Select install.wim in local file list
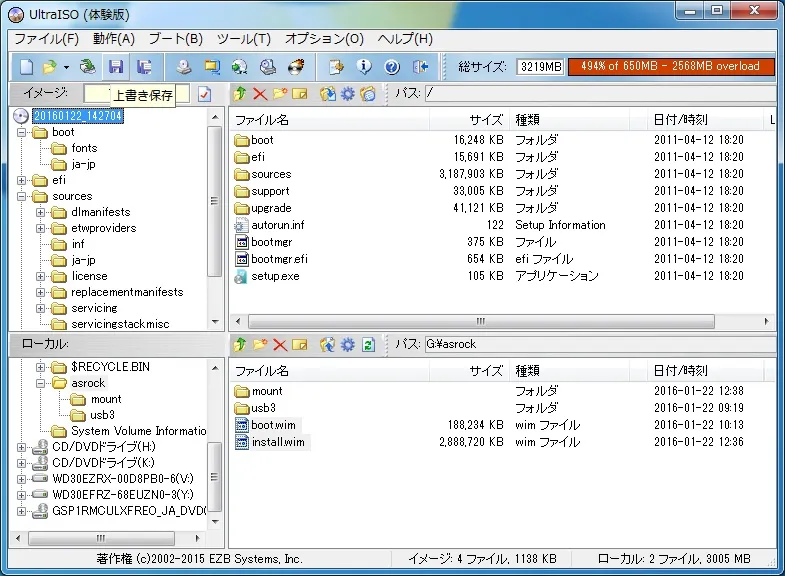785x576 pixels. pos(278,442)
